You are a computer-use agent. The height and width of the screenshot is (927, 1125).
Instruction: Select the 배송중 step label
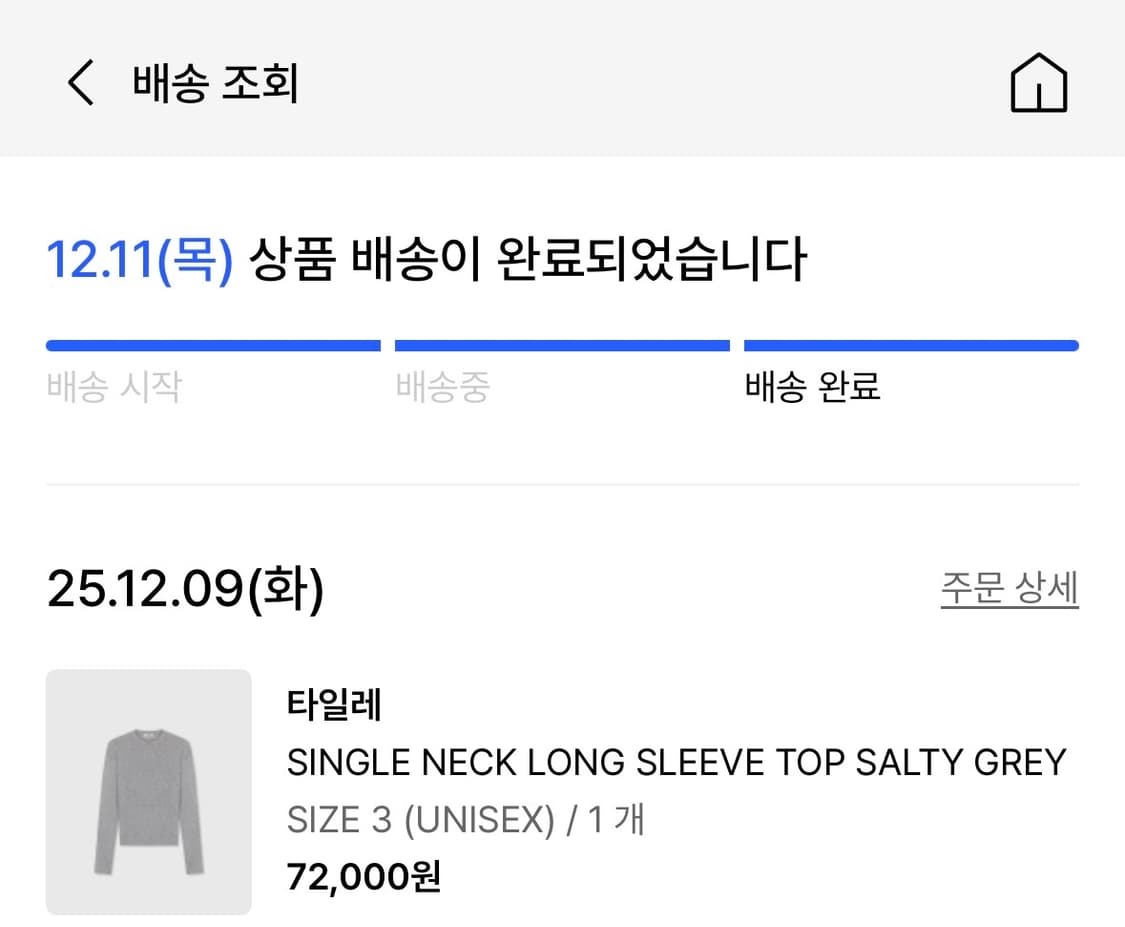pos(442,387)
